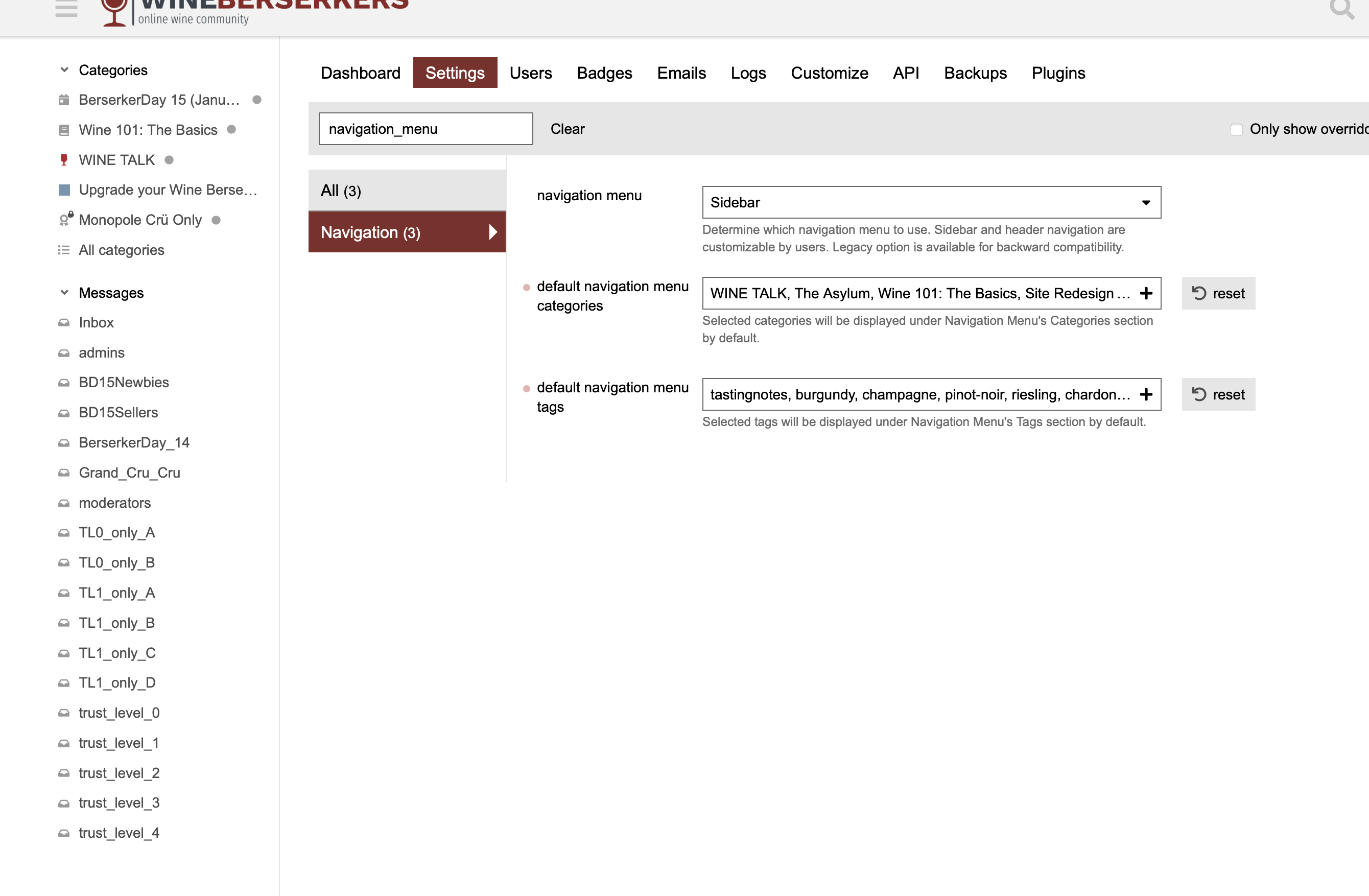Open the Inbox messages link
The image size is (1369, 896).
[96, 323]
